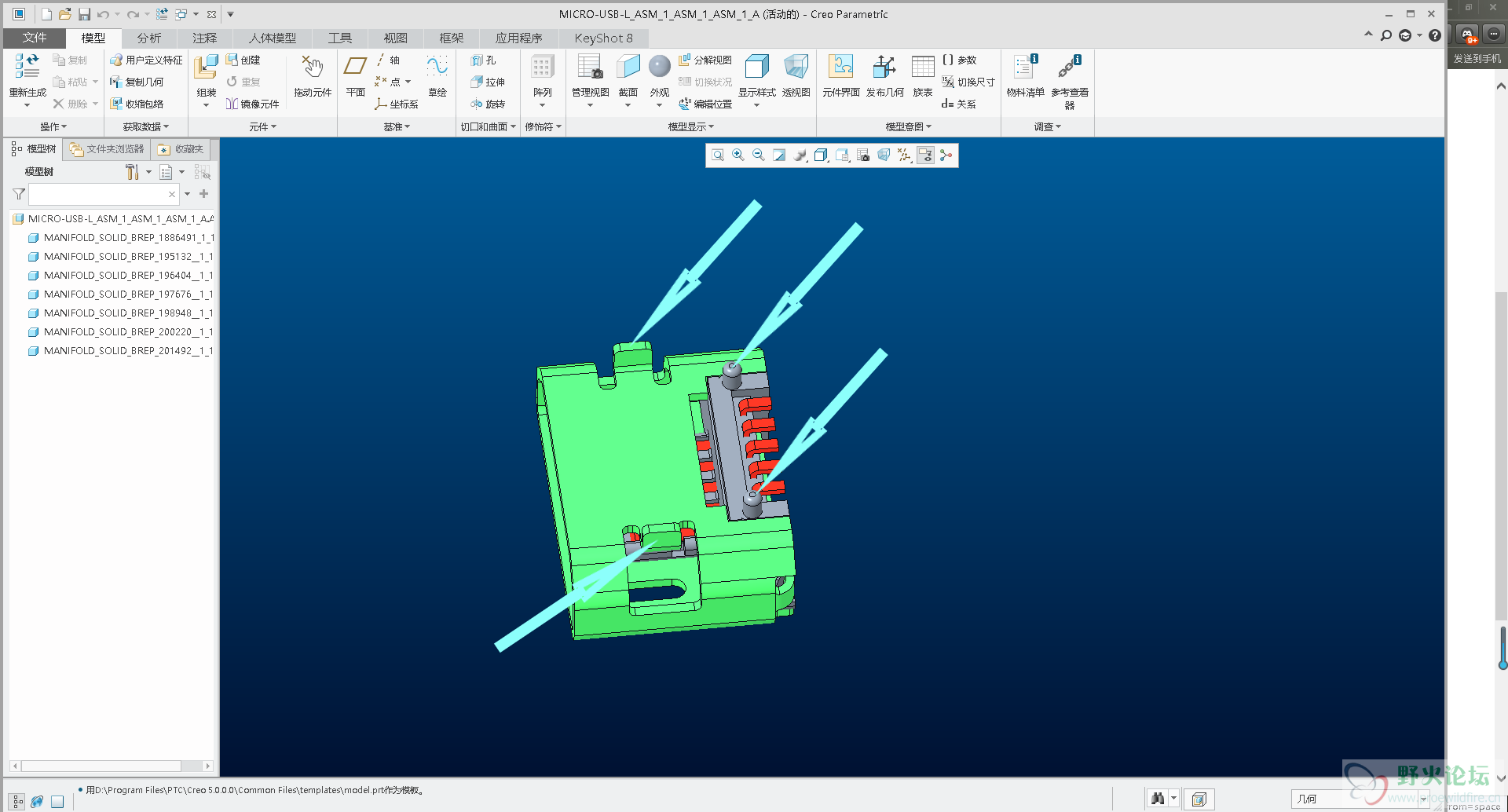This screenshot has width=1508, height=812.
Task: Click the model tree search input field
Action: 103,194
